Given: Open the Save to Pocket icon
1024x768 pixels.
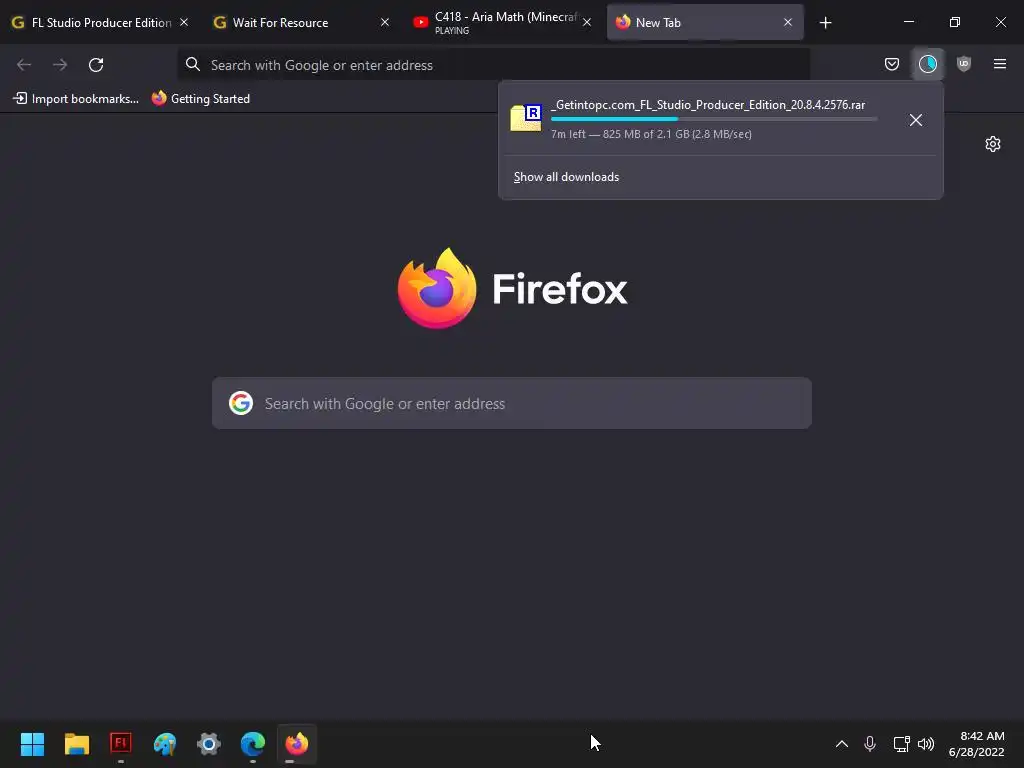Looking at the screenshot, I should [x=891, y=64].
